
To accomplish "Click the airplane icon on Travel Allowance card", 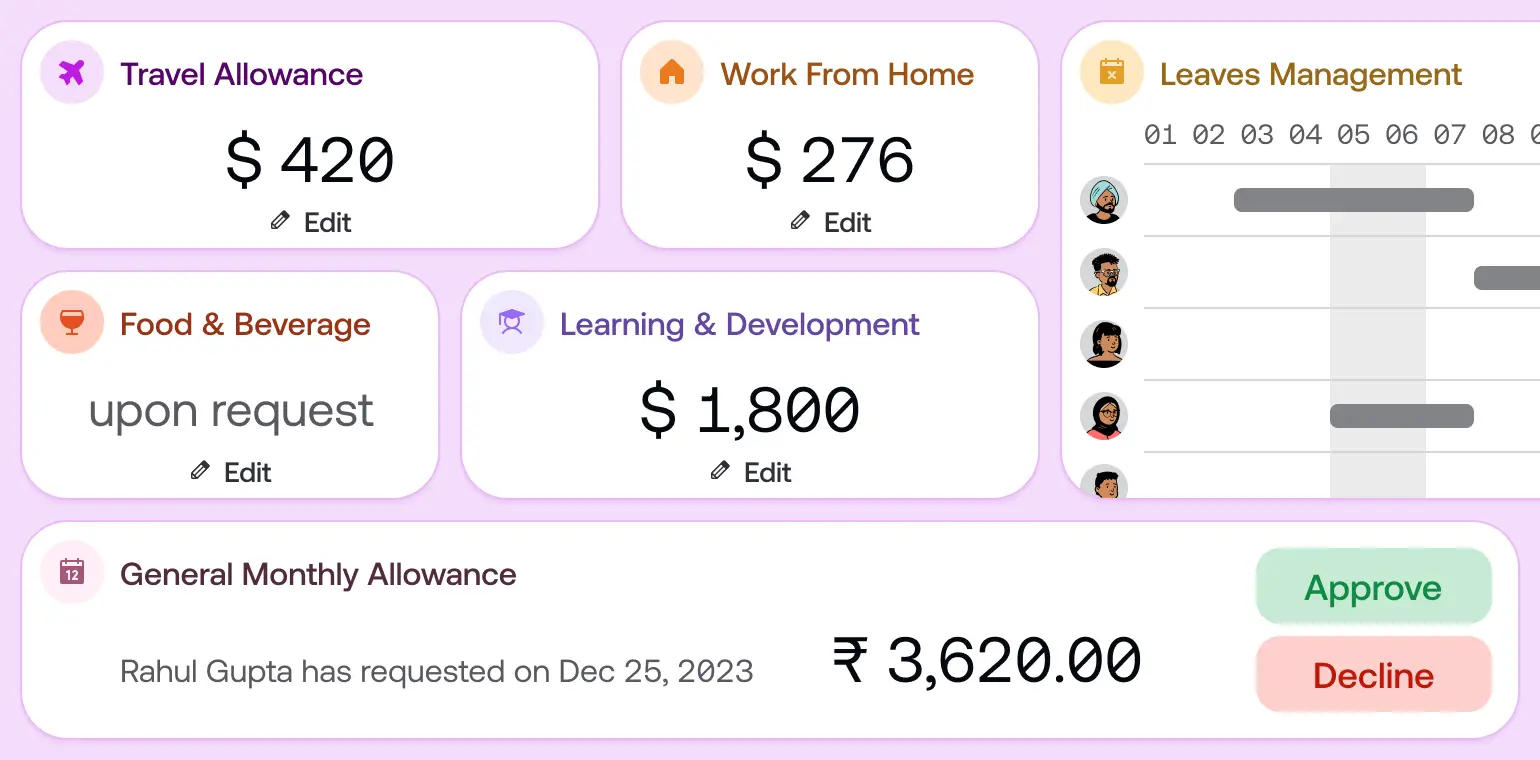I will pos(70,72).
